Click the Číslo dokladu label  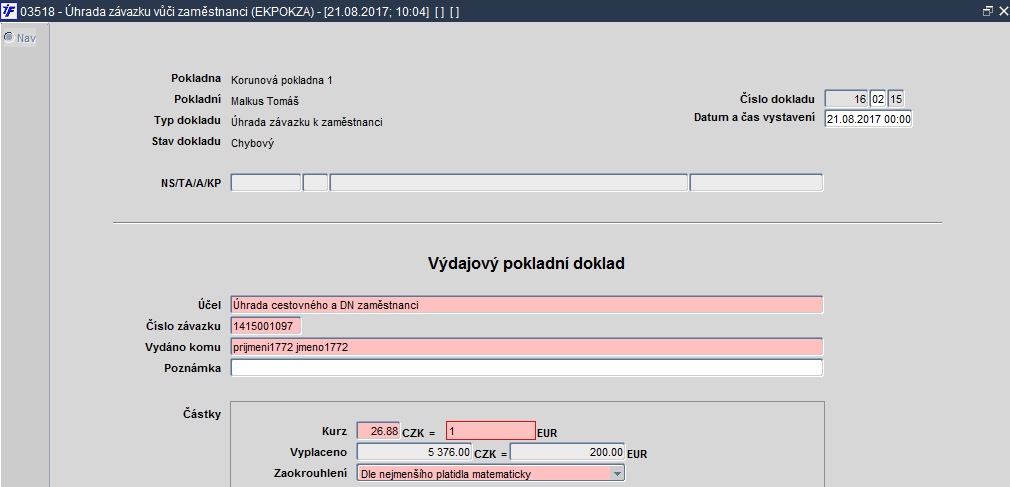(x=777, y=99)
